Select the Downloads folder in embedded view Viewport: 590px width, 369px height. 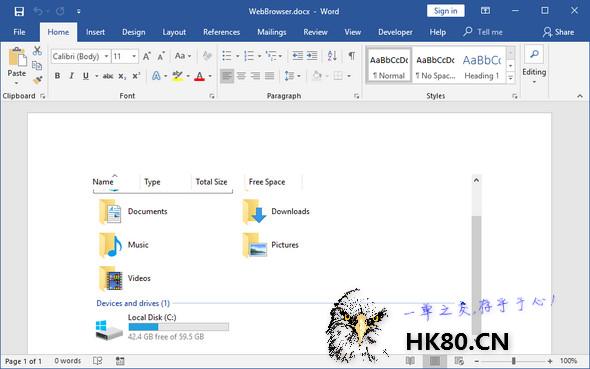[276, 212]
